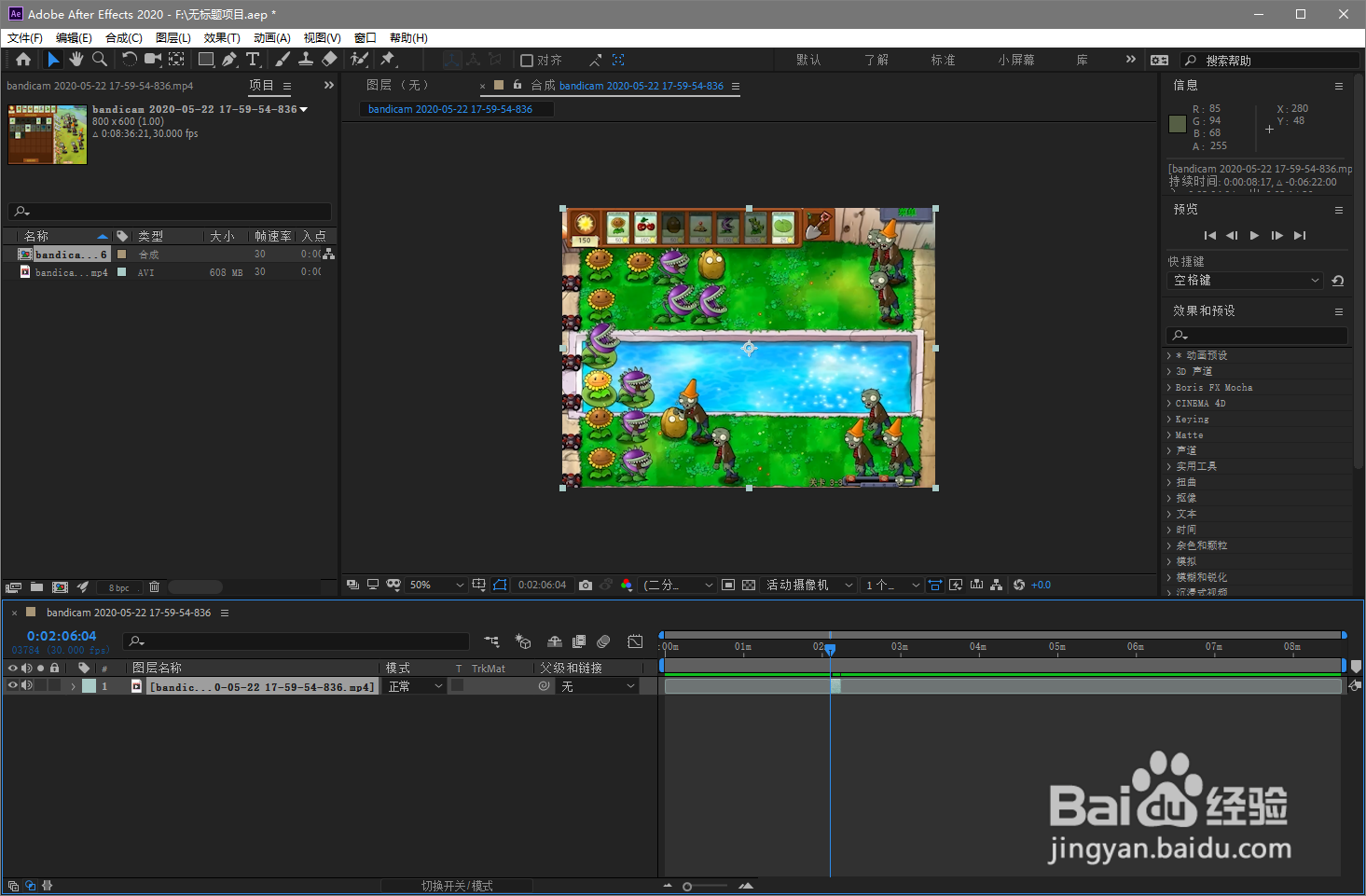Open the 文件(F) menu
Image resolution: width=1366 pixels, height=896 pixels.
click(25, 38)
